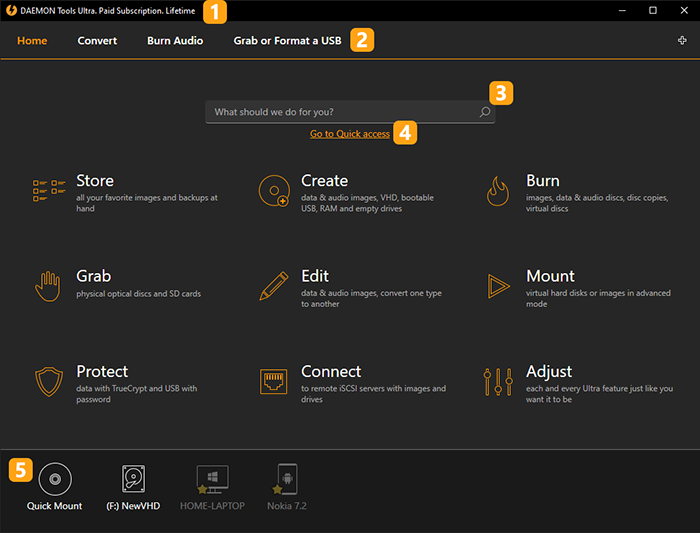Open the Protect shield icon
700x533 pixels.
[x=49, y=382]
